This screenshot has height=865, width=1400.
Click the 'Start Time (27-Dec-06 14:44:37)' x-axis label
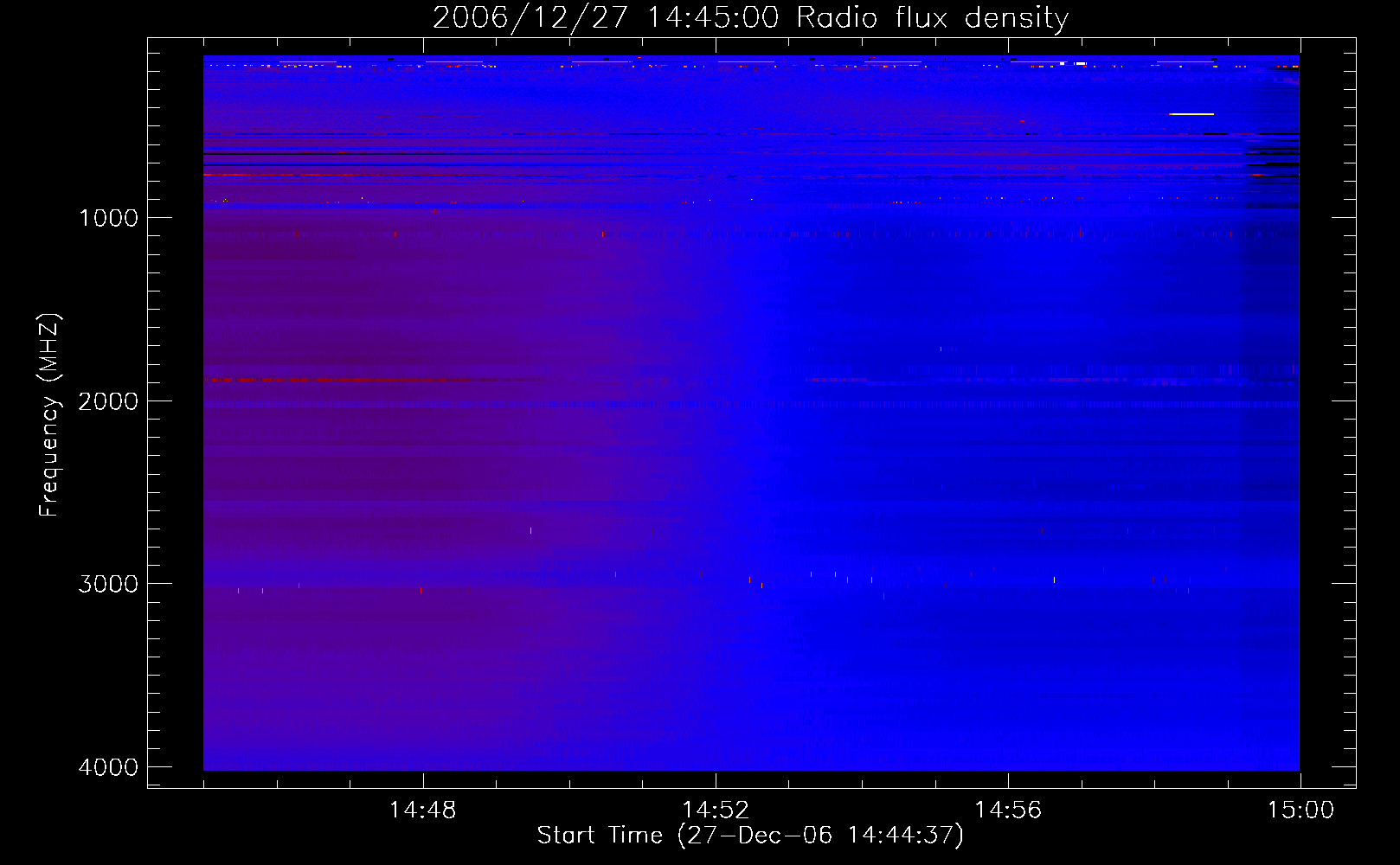coord(750,836)
